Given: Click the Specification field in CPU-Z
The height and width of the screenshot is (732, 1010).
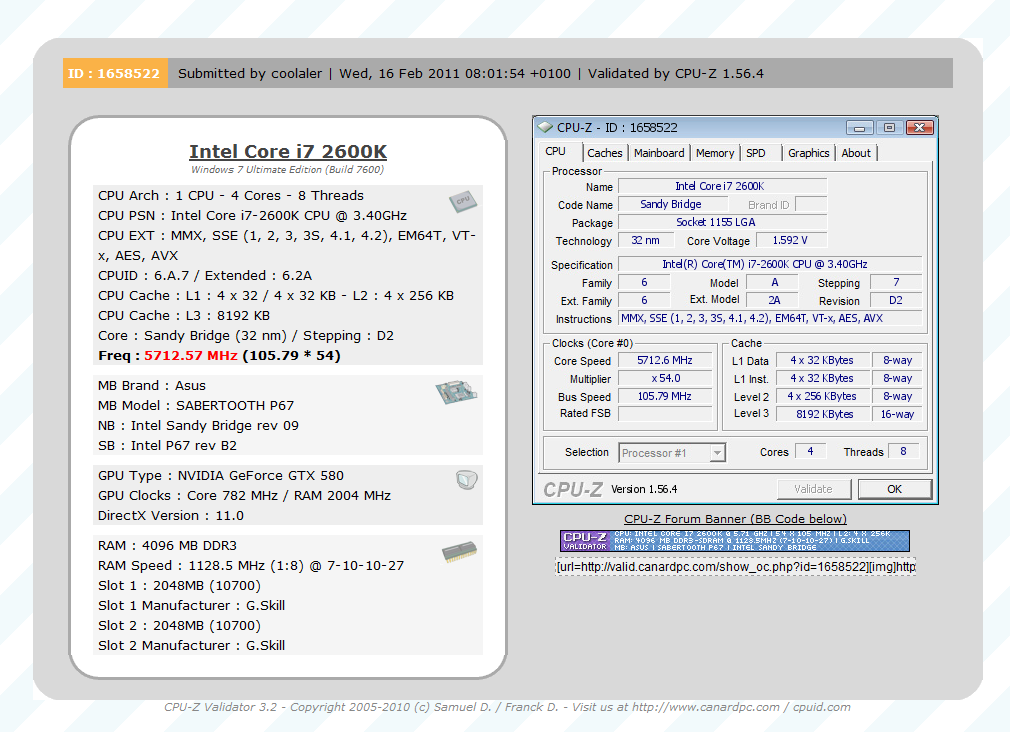Looking at the screenshot, I should [770, 264].
